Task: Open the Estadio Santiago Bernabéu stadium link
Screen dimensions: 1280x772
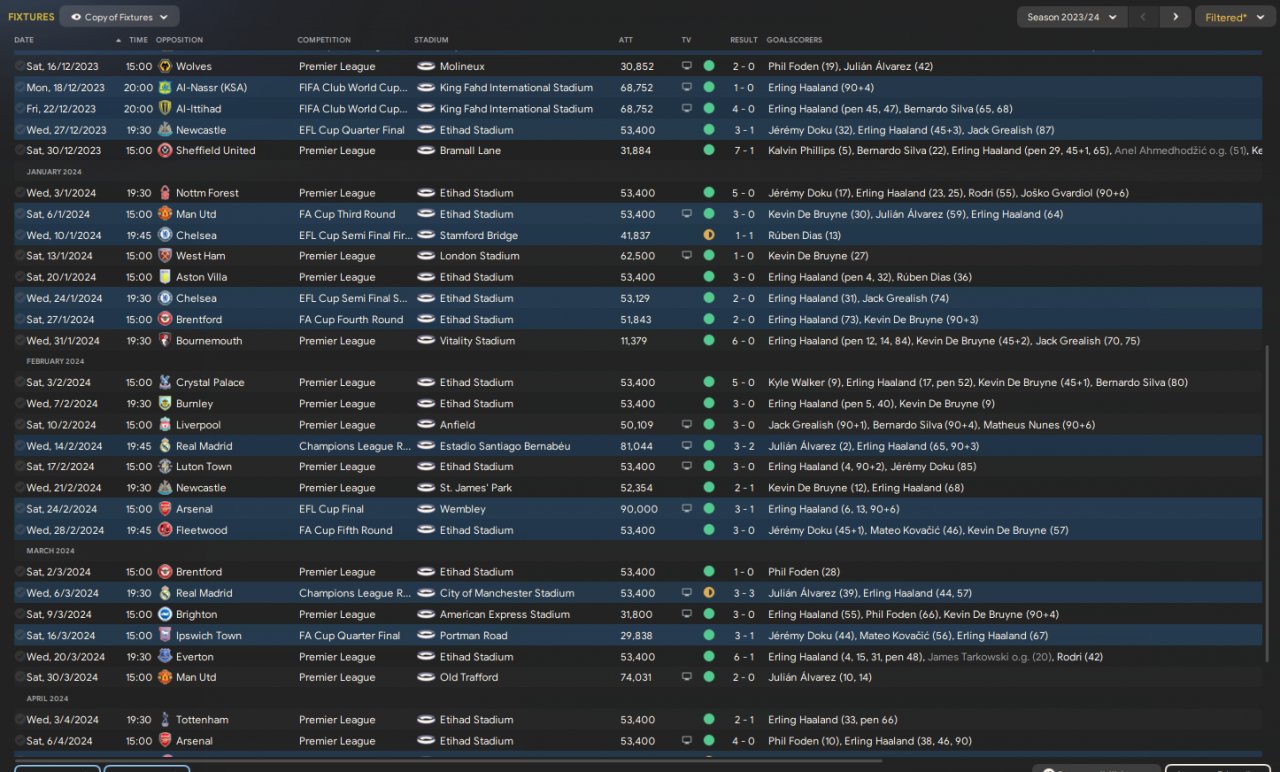Action: pyautogui.click(x=505, y=446)
